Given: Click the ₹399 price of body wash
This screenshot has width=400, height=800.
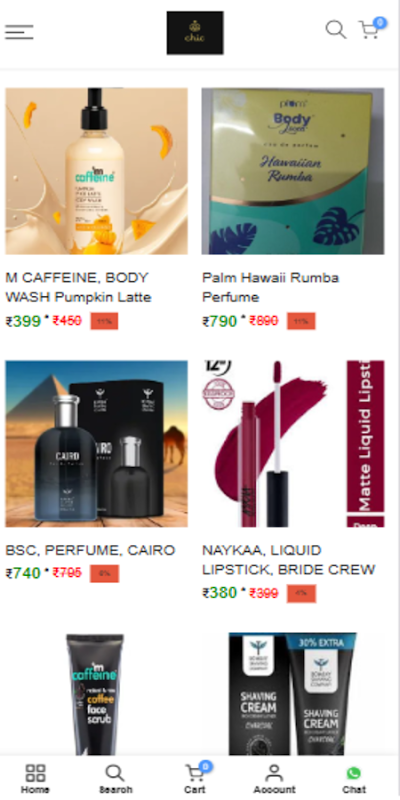Looking at the screenshot, I should click(x=23, y=321).
